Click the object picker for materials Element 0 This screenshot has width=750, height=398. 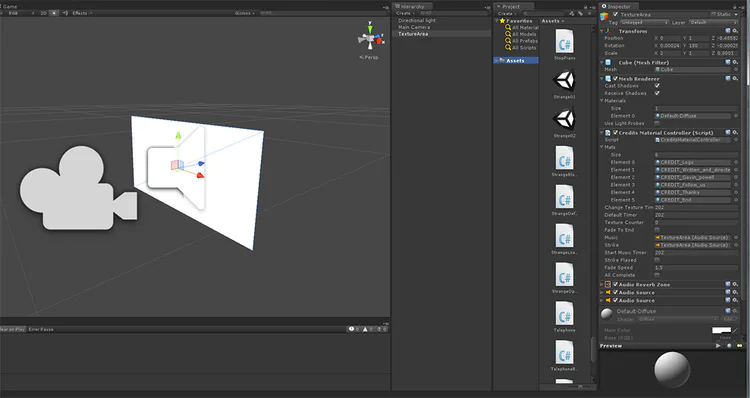pyautogui.click(x=736, y=116)
